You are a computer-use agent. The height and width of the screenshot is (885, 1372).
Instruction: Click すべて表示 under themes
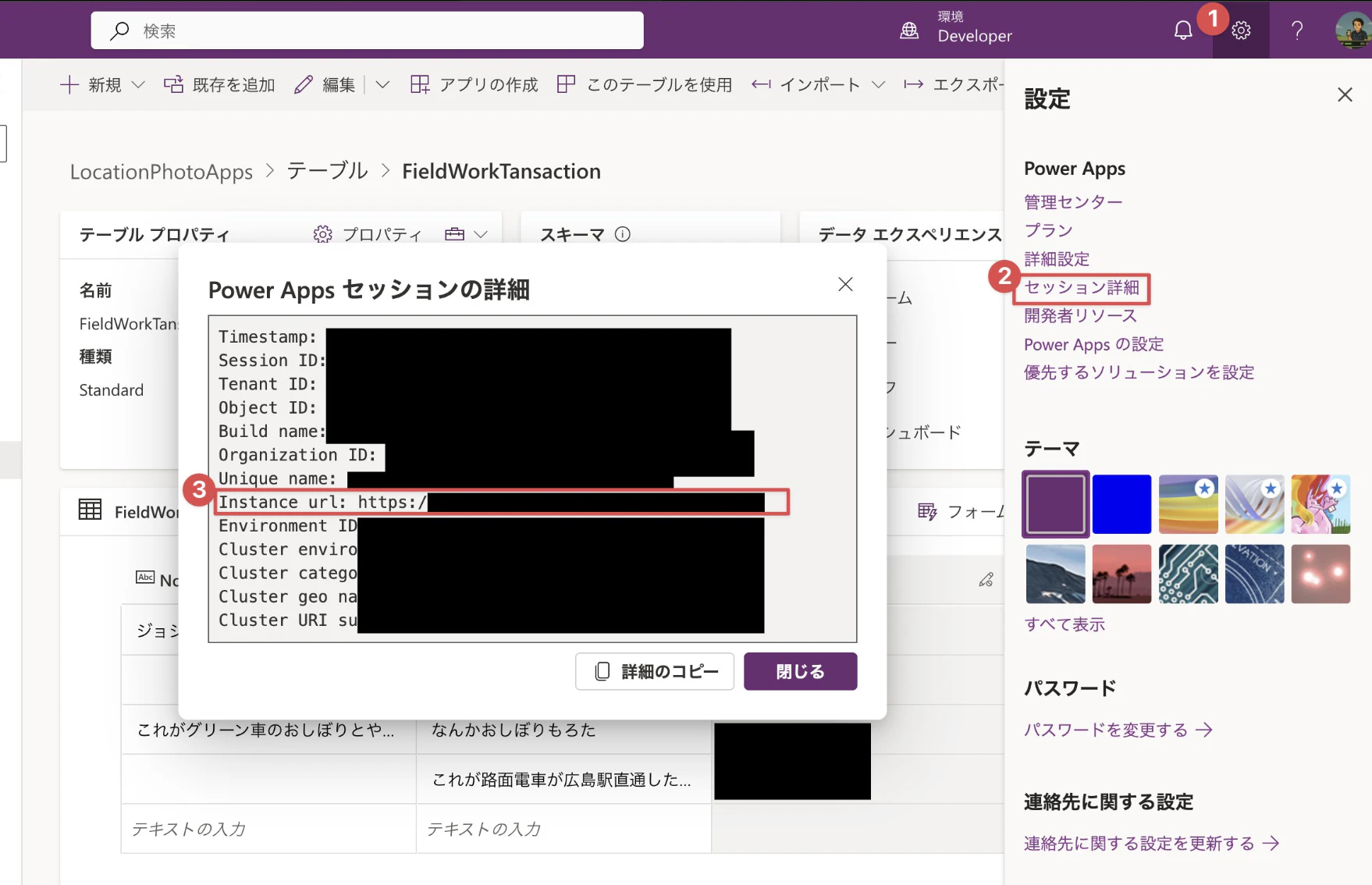[x=1065, y=624]
